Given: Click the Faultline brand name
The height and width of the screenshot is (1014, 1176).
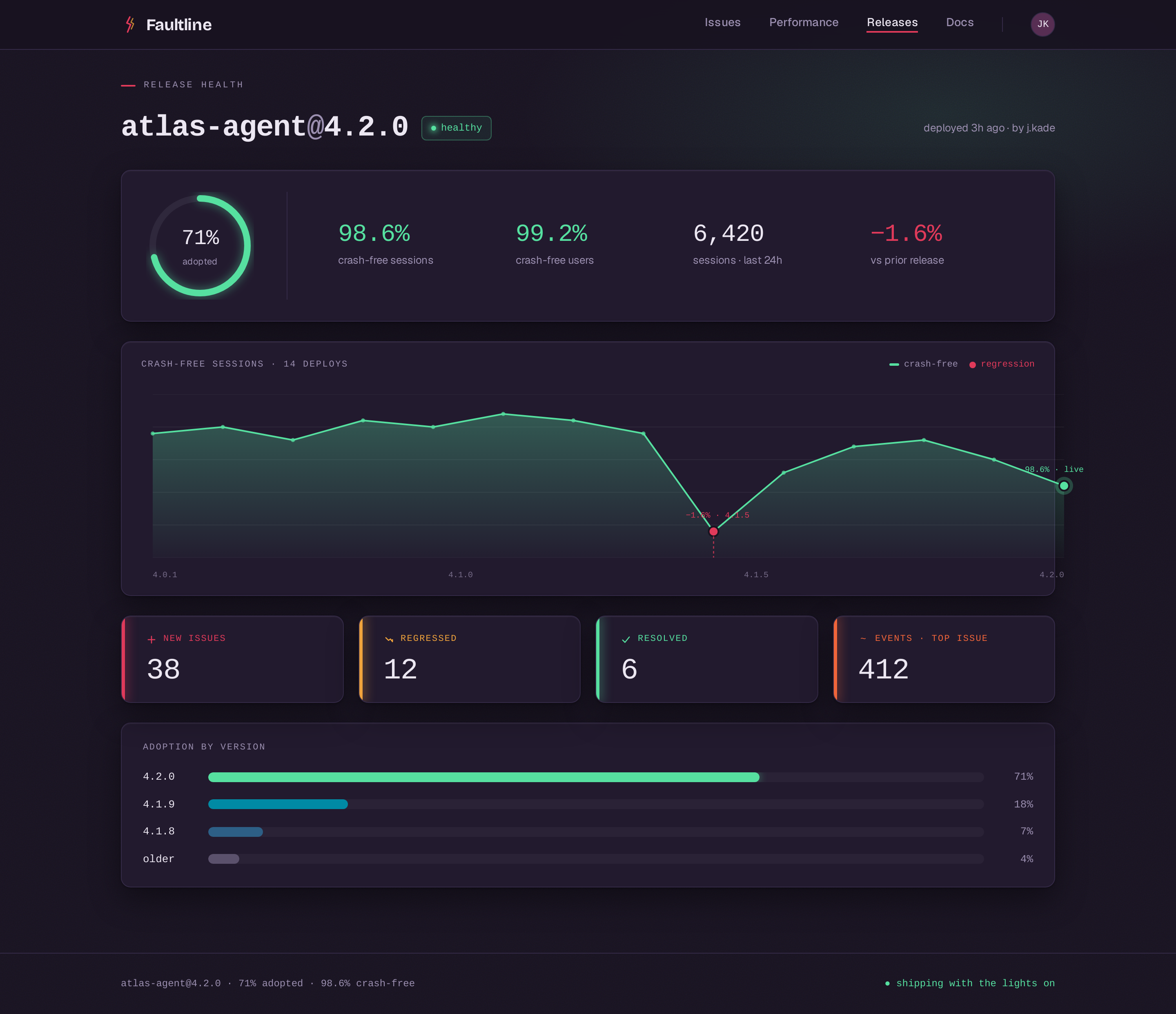Looking at the screenshot, I should coord(179,24).
